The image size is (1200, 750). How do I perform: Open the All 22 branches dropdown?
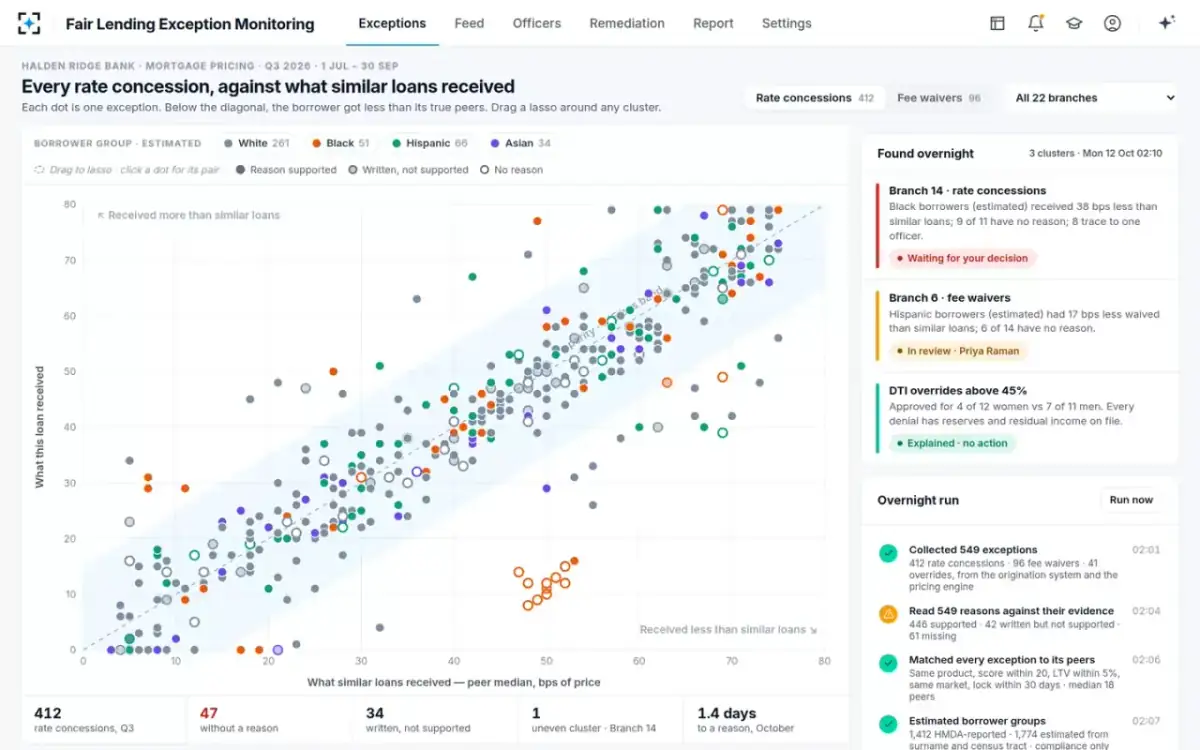1094,98
